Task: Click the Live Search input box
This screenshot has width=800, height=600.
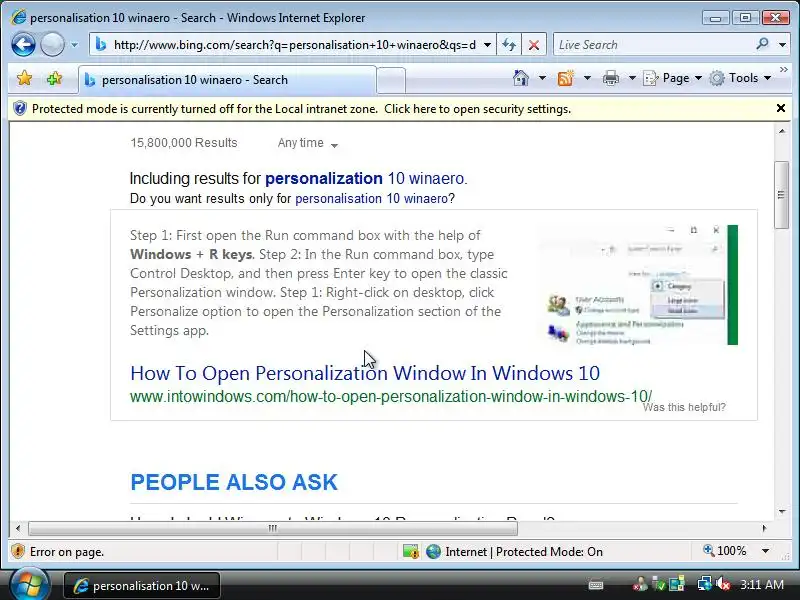Action: click(x=654, y=45)
